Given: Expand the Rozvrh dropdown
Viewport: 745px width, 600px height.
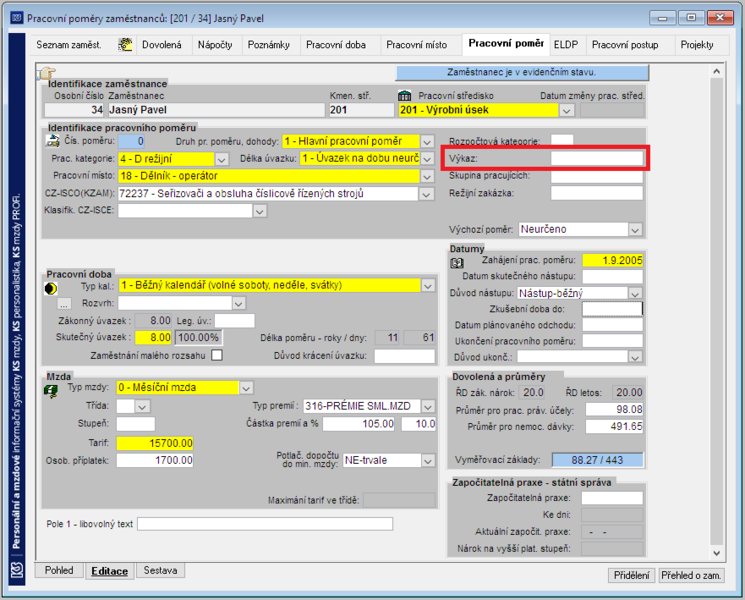Looking at the screenshot, I should 239,303.
